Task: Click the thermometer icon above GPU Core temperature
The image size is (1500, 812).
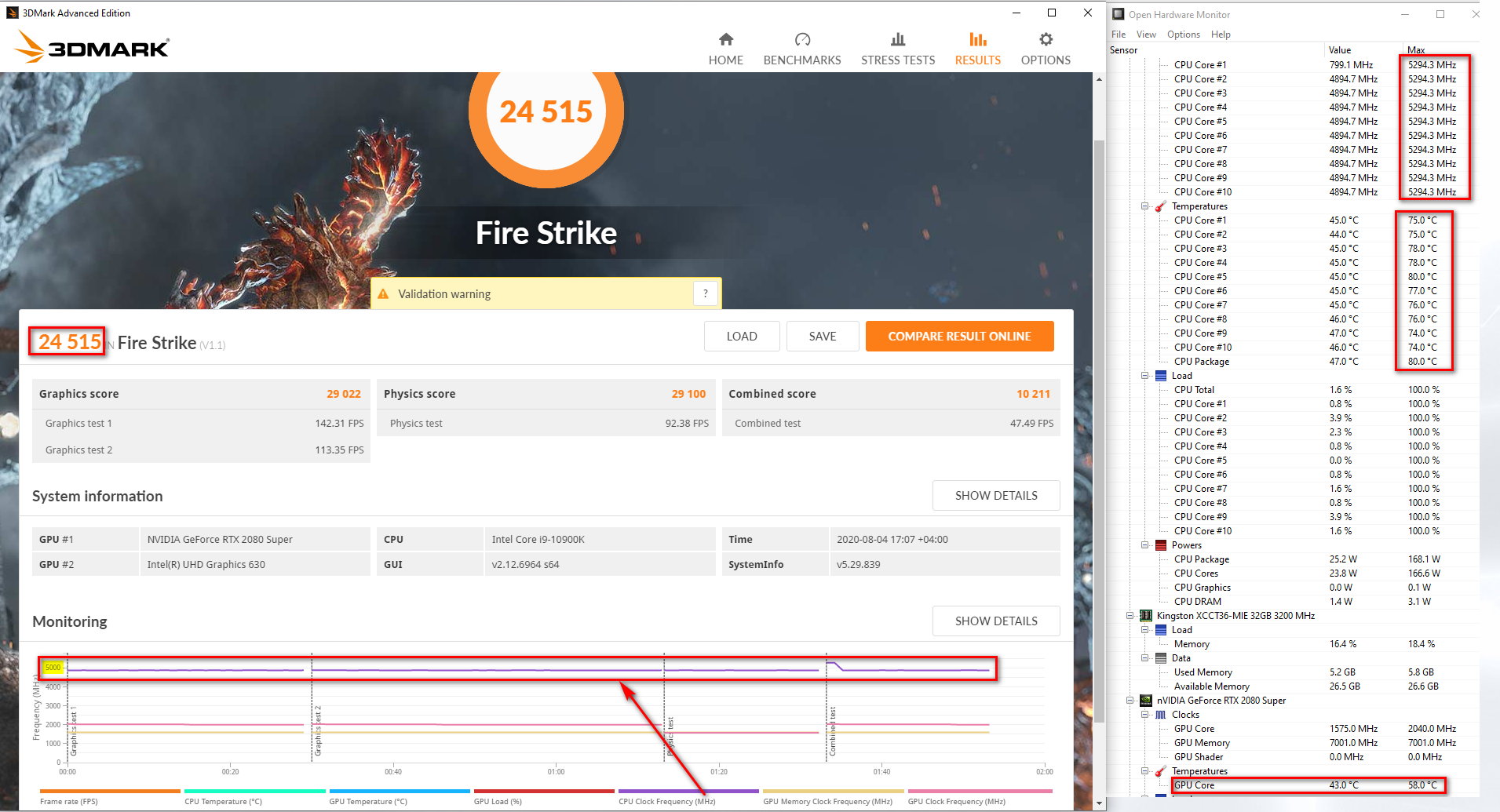Action: (1160, 771)
